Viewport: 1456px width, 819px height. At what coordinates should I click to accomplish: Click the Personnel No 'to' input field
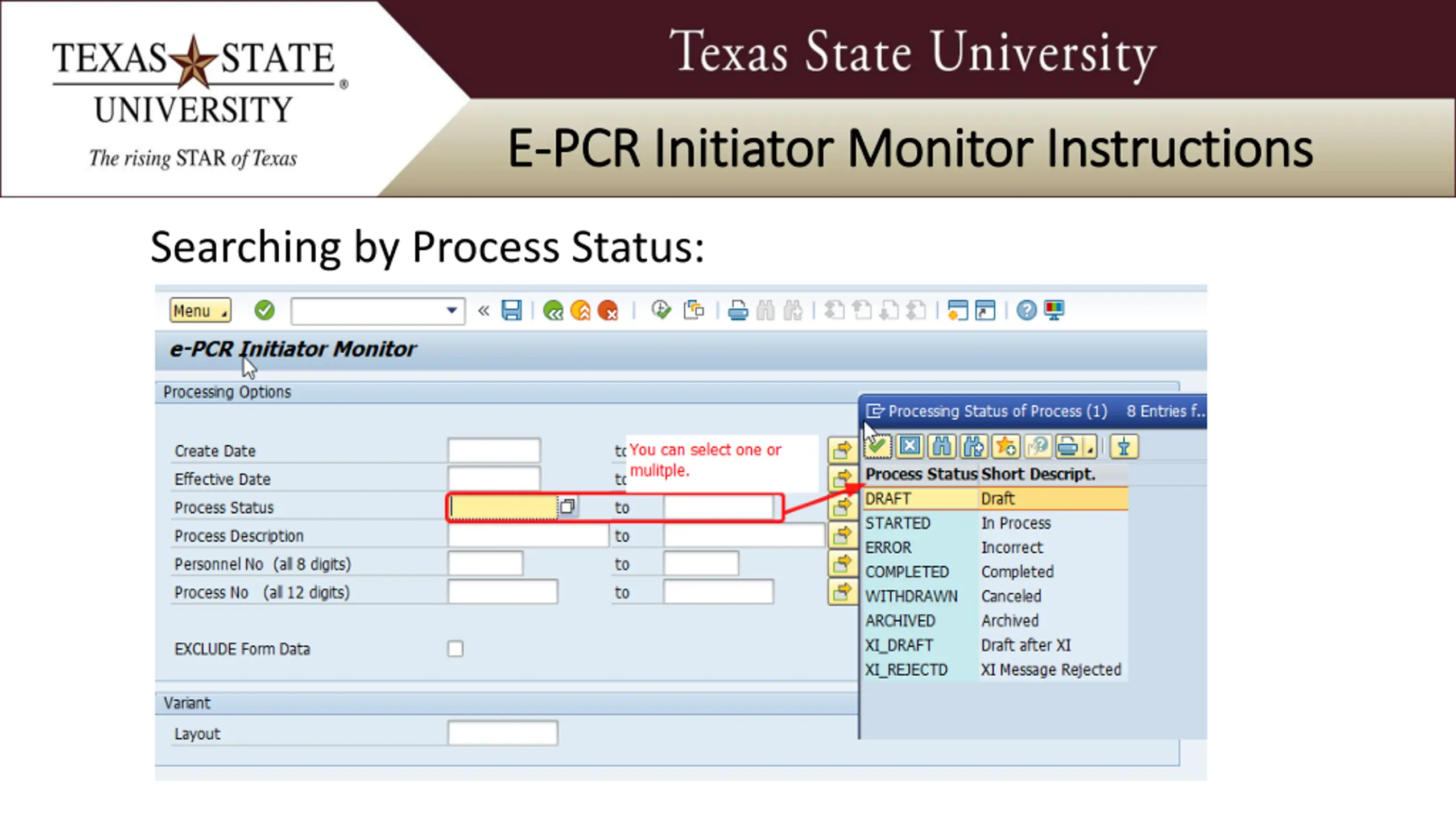(701, 564)
